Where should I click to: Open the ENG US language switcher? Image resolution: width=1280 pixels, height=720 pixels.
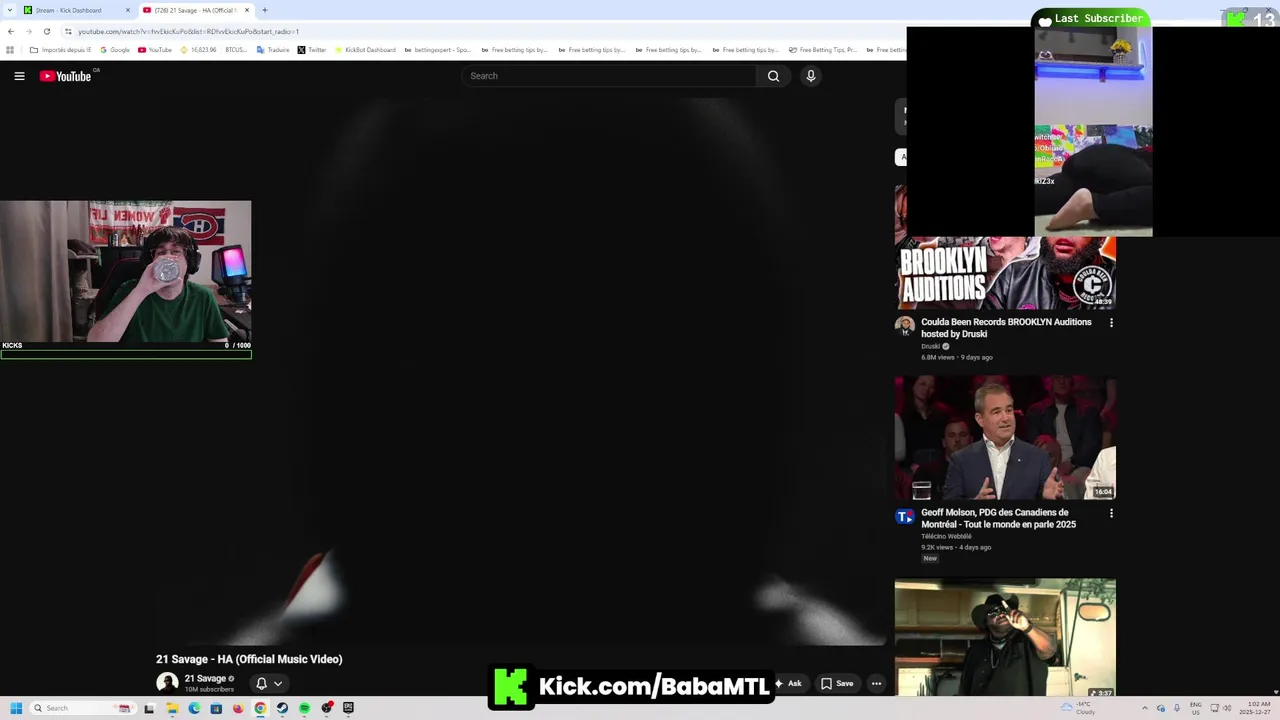tap(1195, 708)
